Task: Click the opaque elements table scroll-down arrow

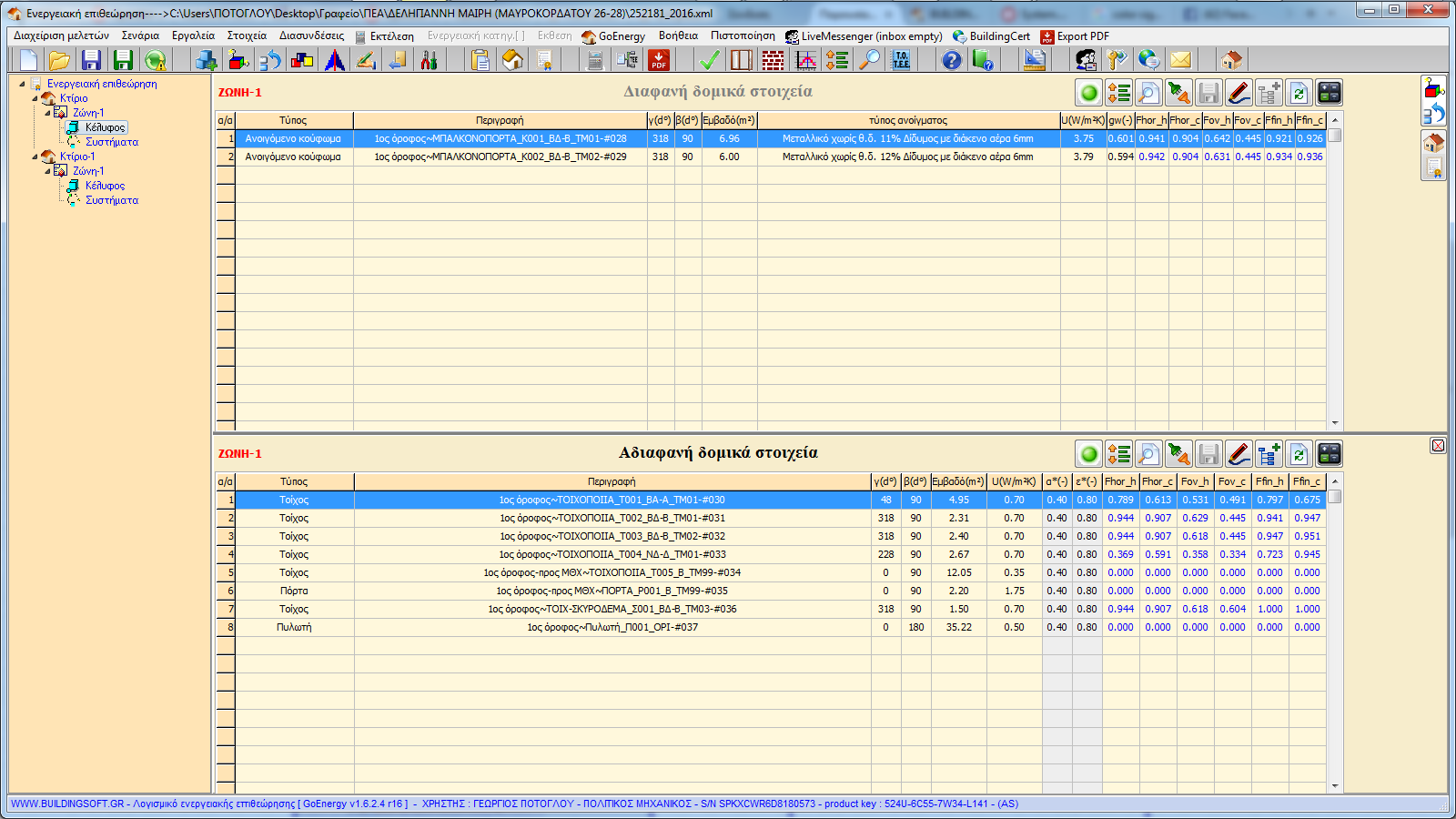Action: [1335, 785]
